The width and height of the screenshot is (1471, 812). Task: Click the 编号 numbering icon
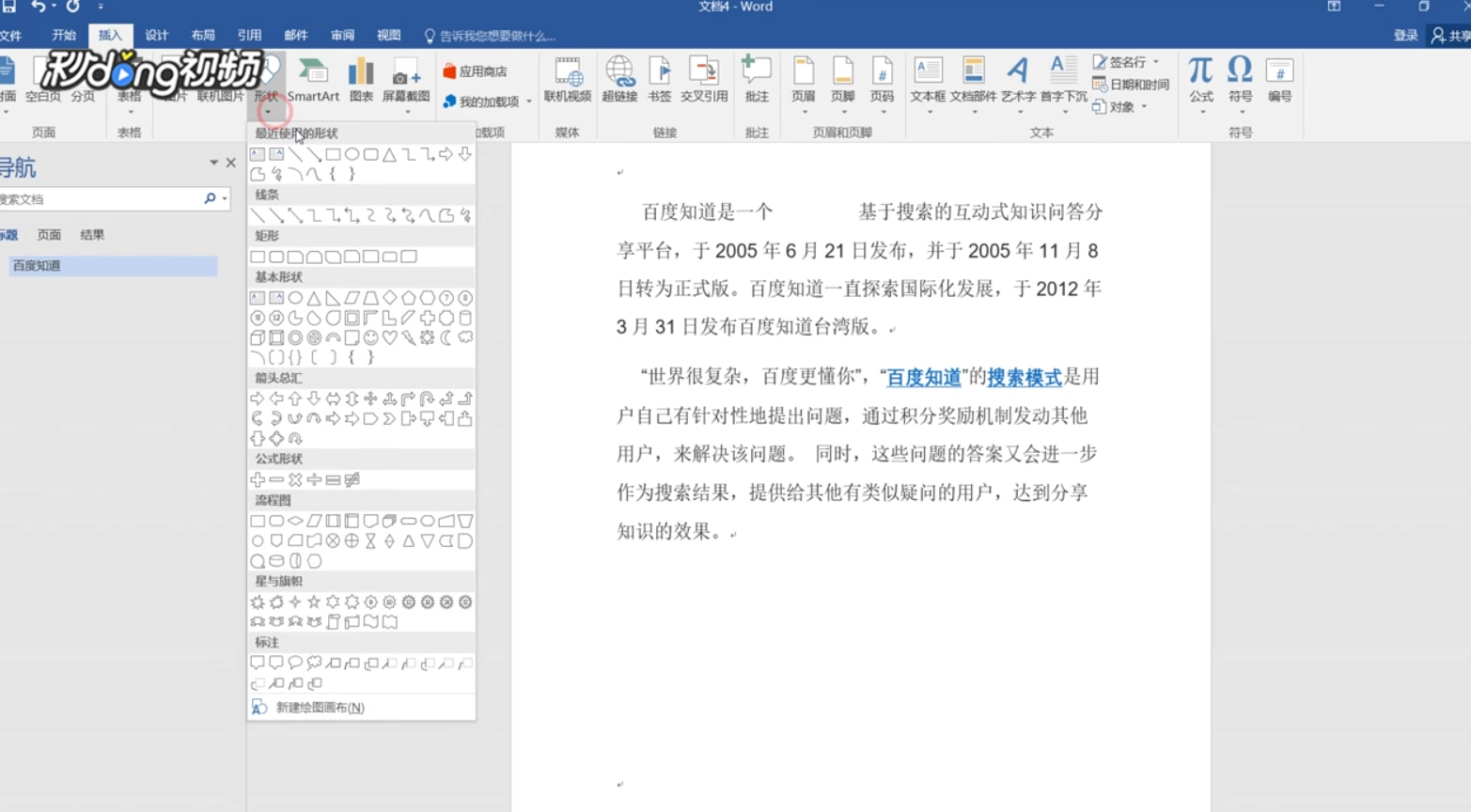click(x=1279, y=80)
